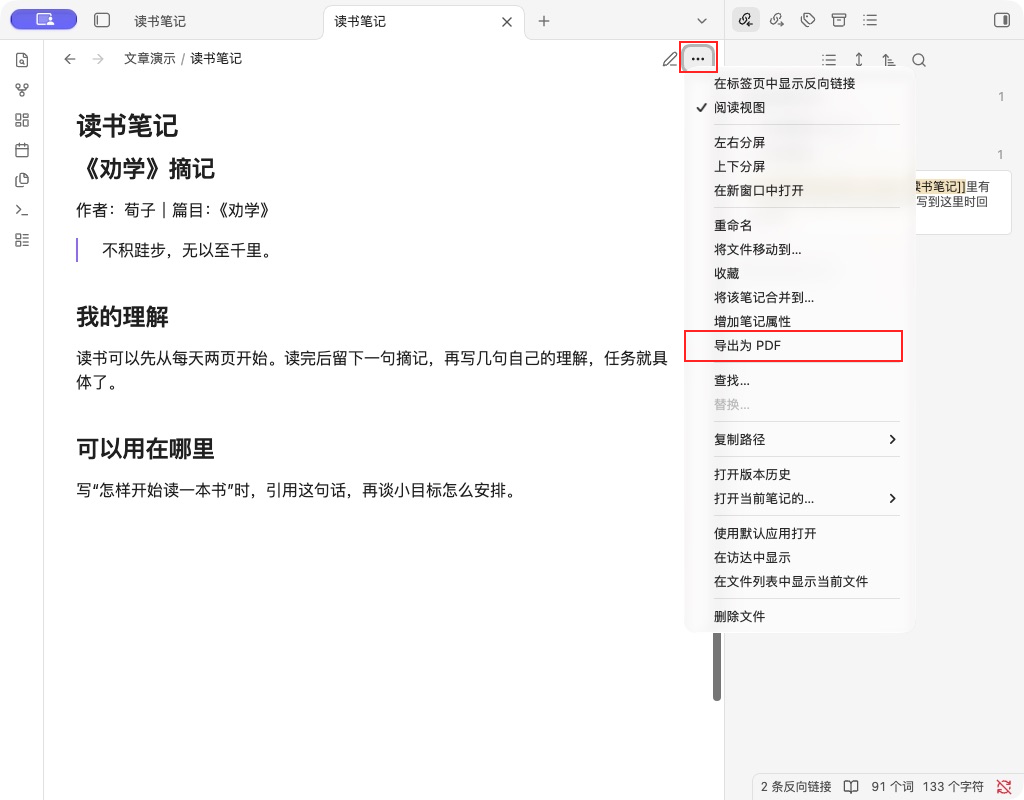Click 文章演示 breadcrumb folder link
Viewport: 1024px width, 800px height.
click(150, 59)
